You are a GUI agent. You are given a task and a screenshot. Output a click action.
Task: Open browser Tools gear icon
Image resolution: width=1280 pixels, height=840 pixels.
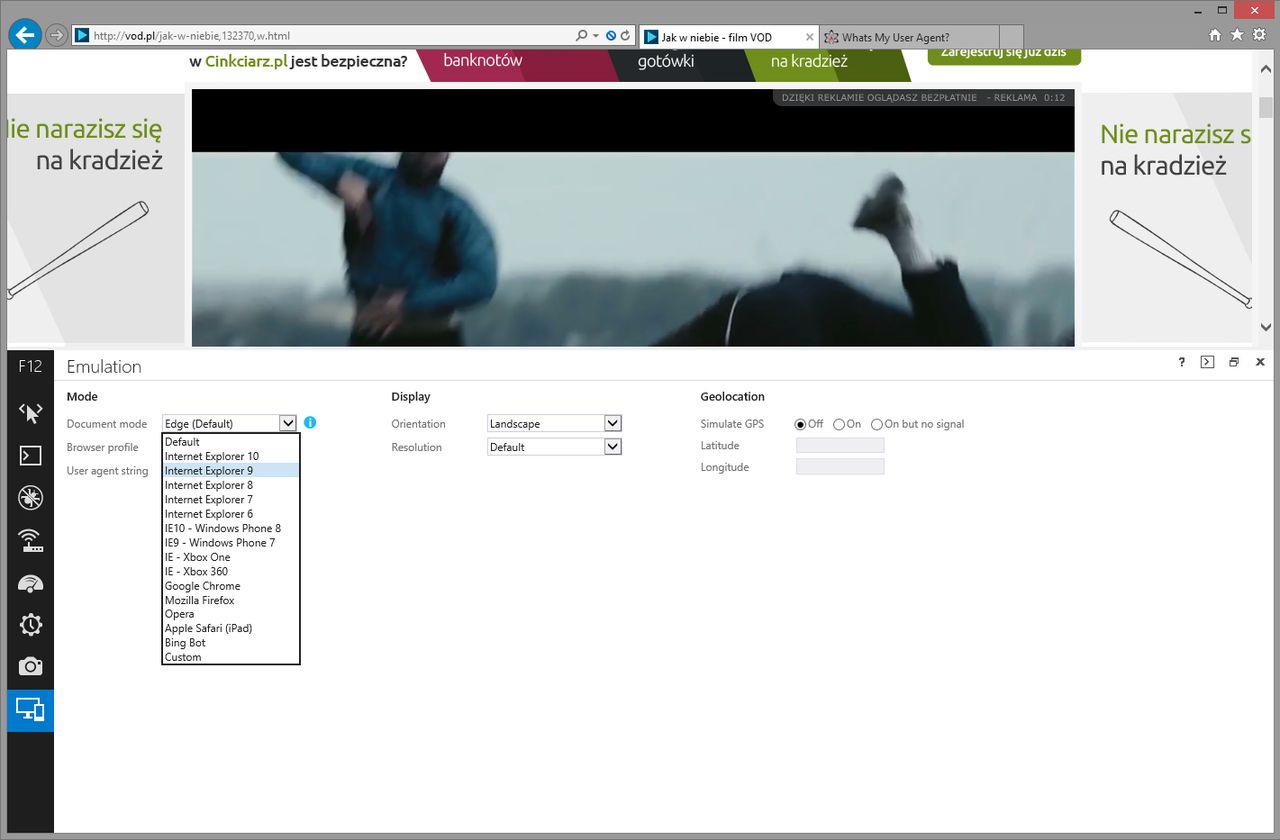tap(1258, 35)
